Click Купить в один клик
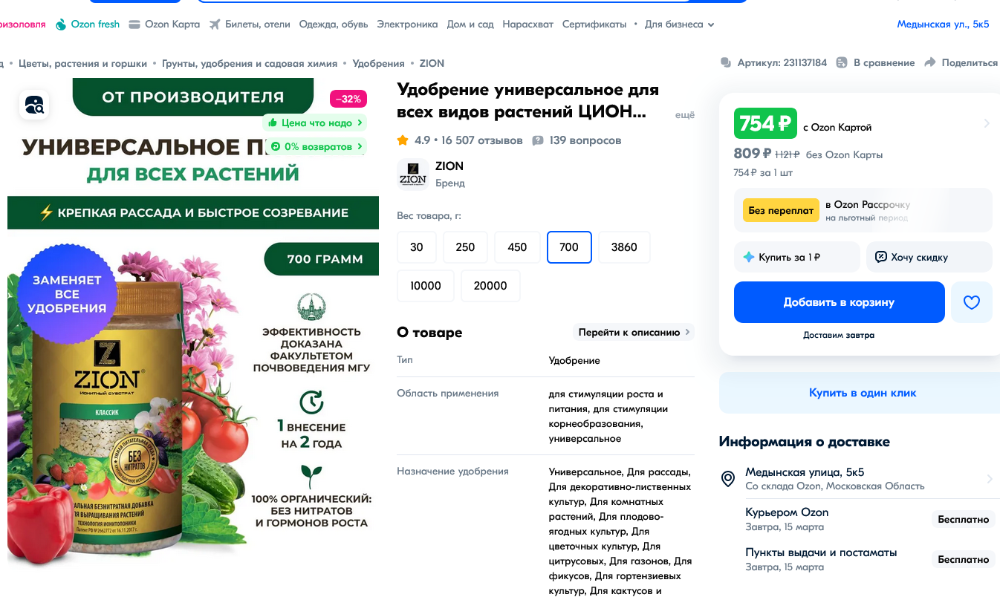 point(862,393)
